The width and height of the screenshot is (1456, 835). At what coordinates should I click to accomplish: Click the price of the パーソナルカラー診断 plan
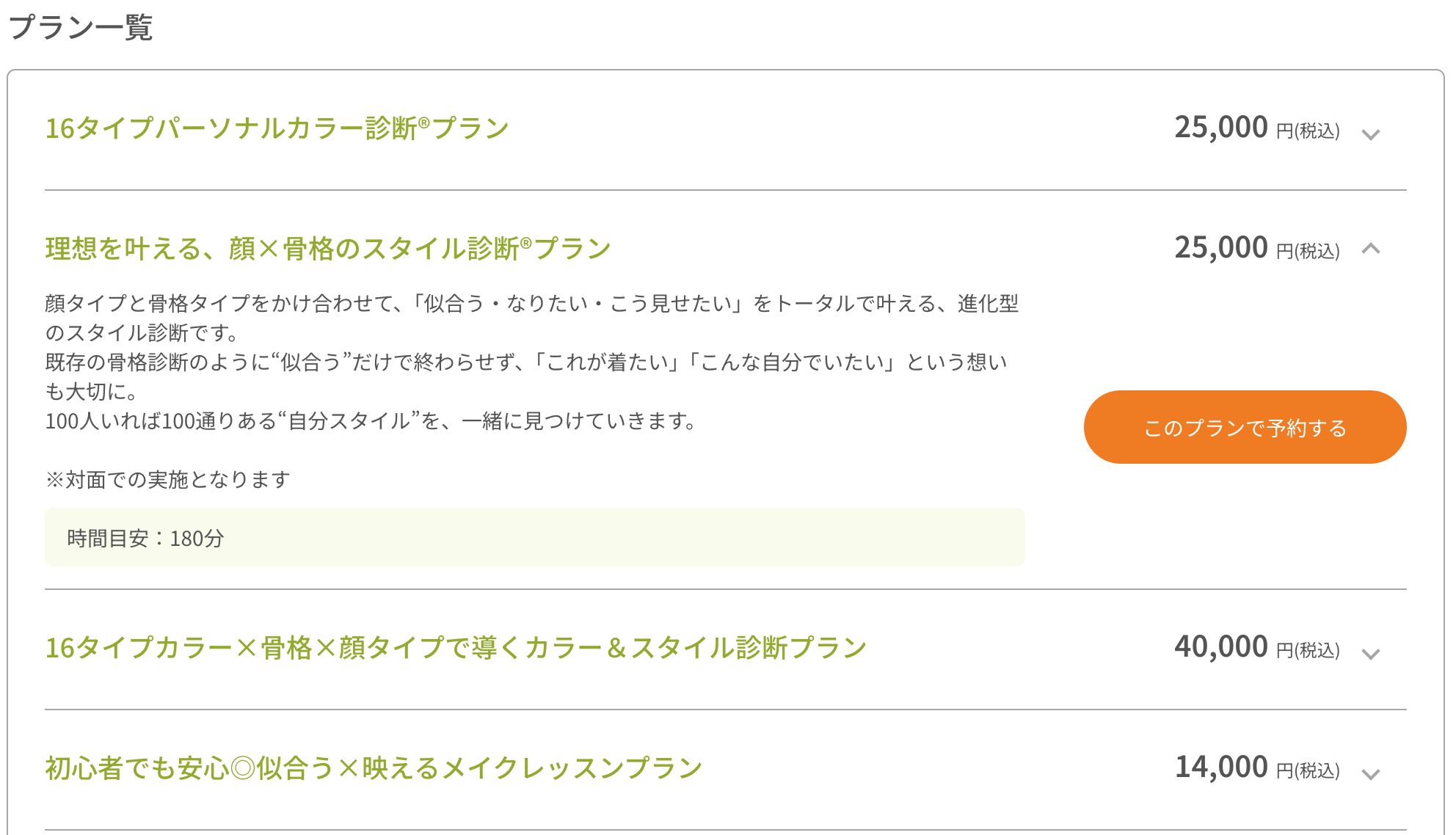coord(1221,128)
